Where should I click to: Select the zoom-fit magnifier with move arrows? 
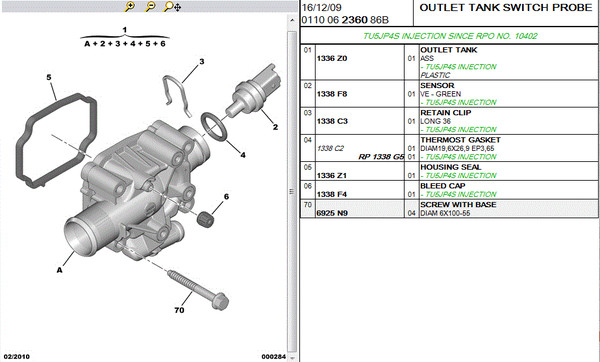(x=172, y=6)
